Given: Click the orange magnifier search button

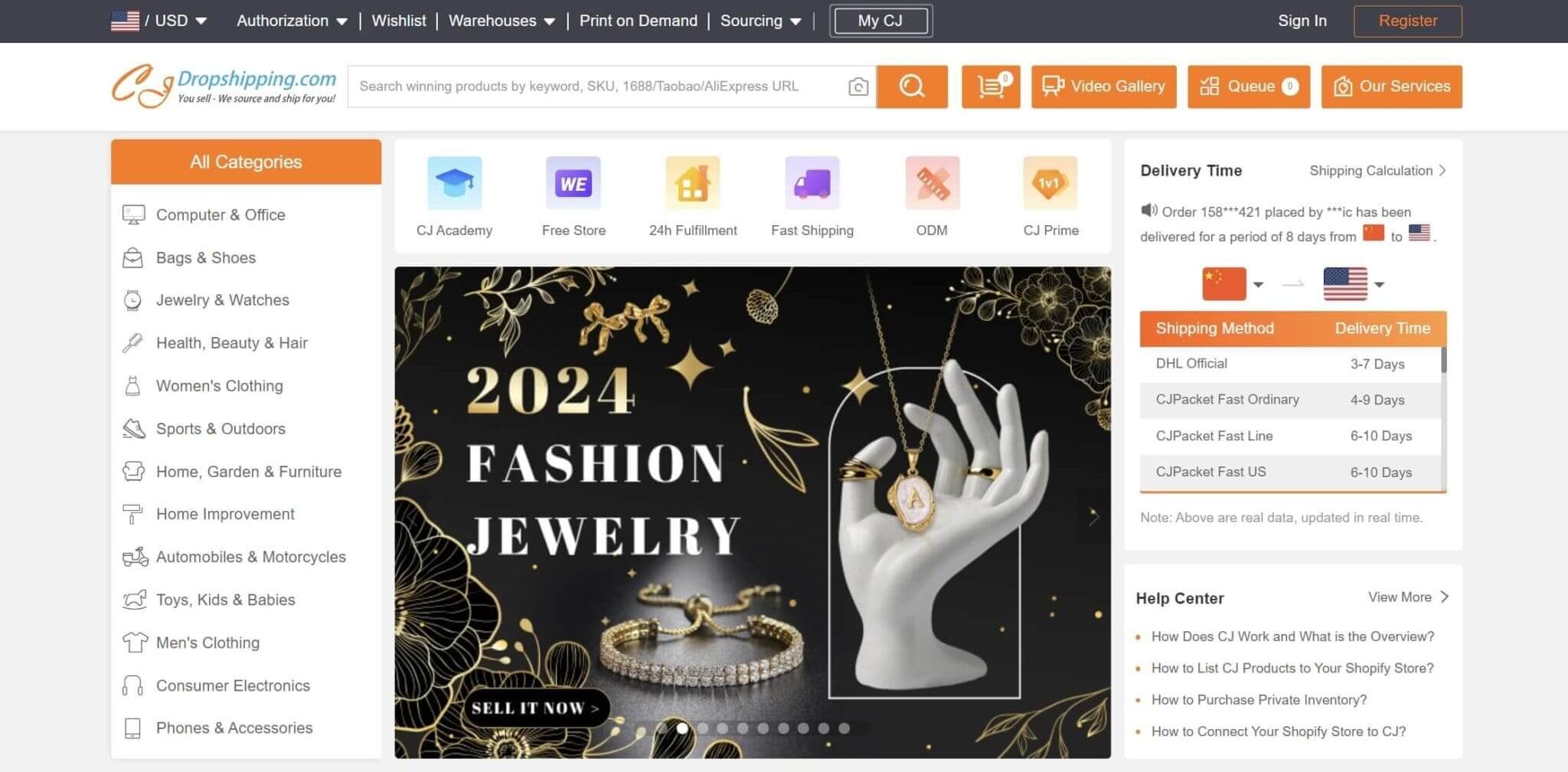Looking at the screenshot, I should 911,87.
